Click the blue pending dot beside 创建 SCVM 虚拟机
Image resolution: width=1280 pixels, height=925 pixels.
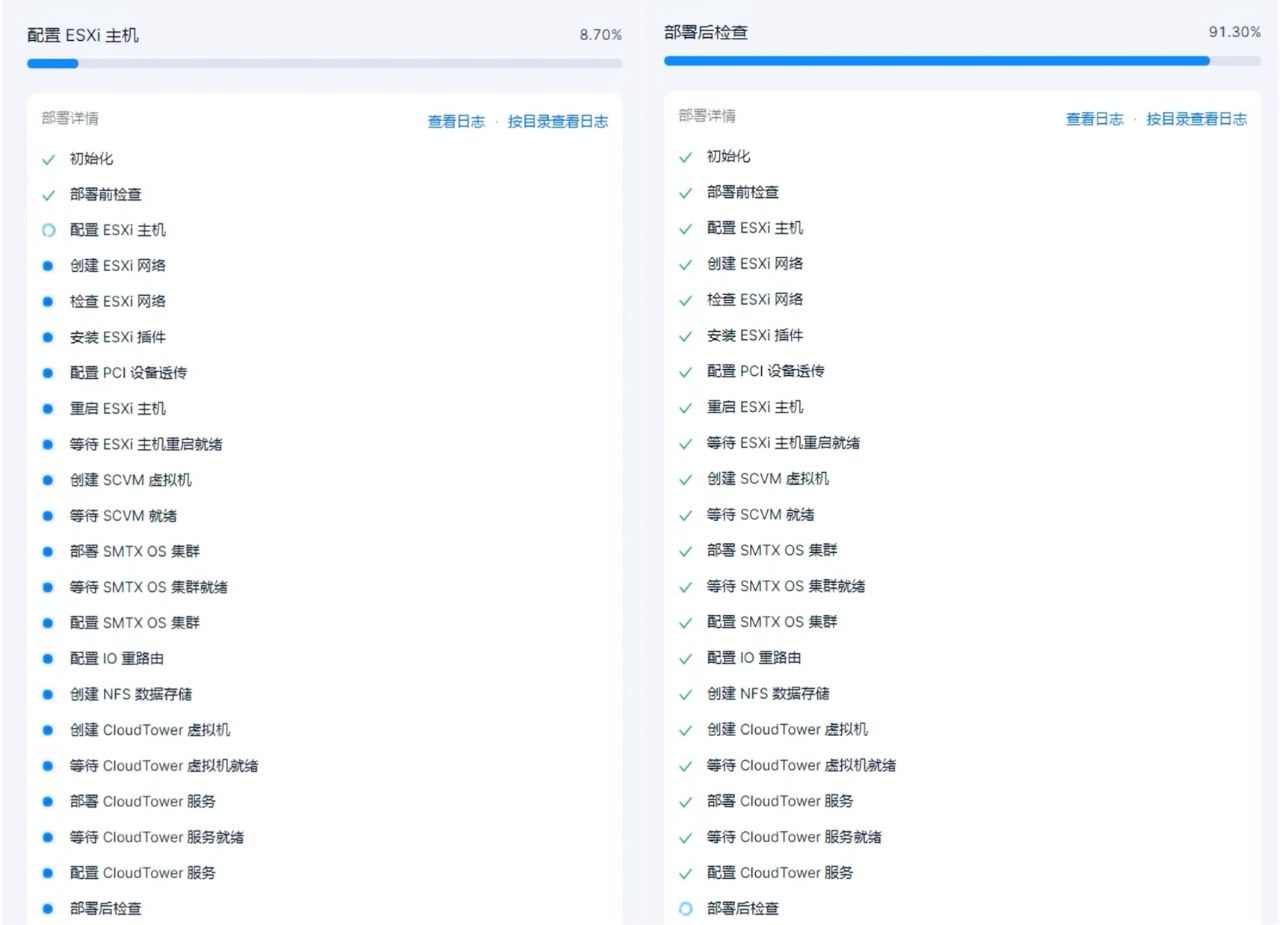pyautogui.click(x=48, y=480)
